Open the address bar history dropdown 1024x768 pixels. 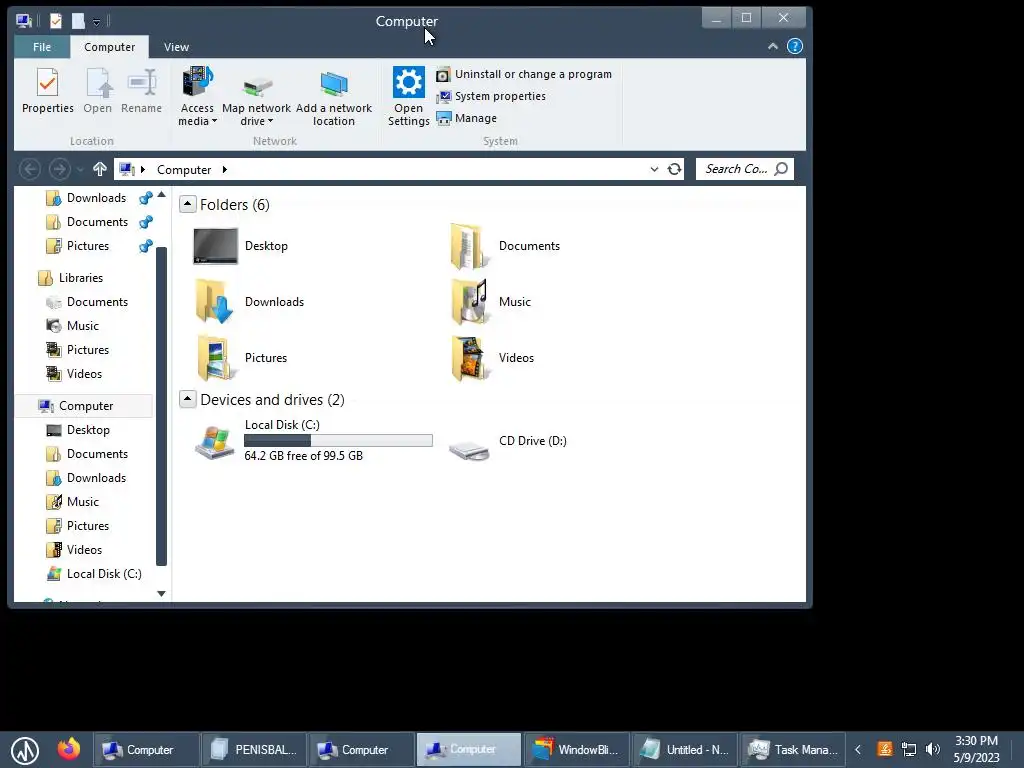tap(654, 170)
